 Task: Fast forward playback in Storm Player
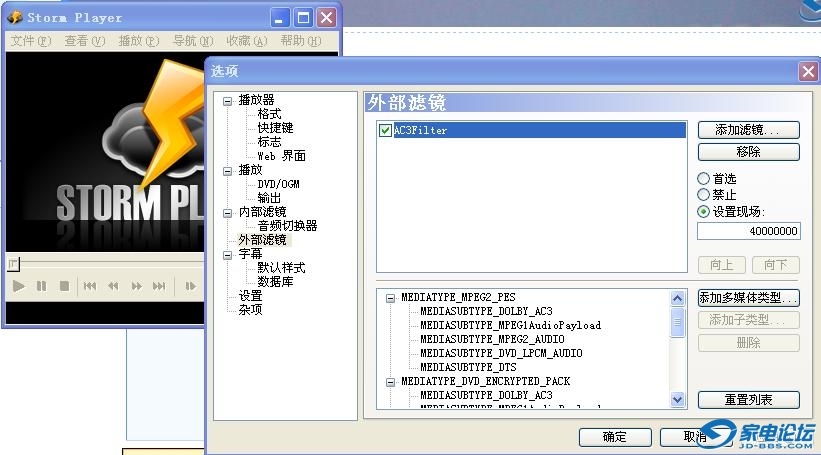[x=137, y=286]
